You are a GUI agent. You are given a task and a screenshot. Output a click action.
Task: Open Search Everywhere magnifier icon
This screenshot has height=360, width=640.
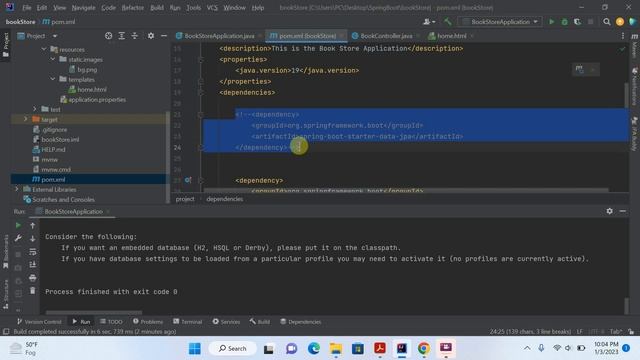tap(607, 22)
